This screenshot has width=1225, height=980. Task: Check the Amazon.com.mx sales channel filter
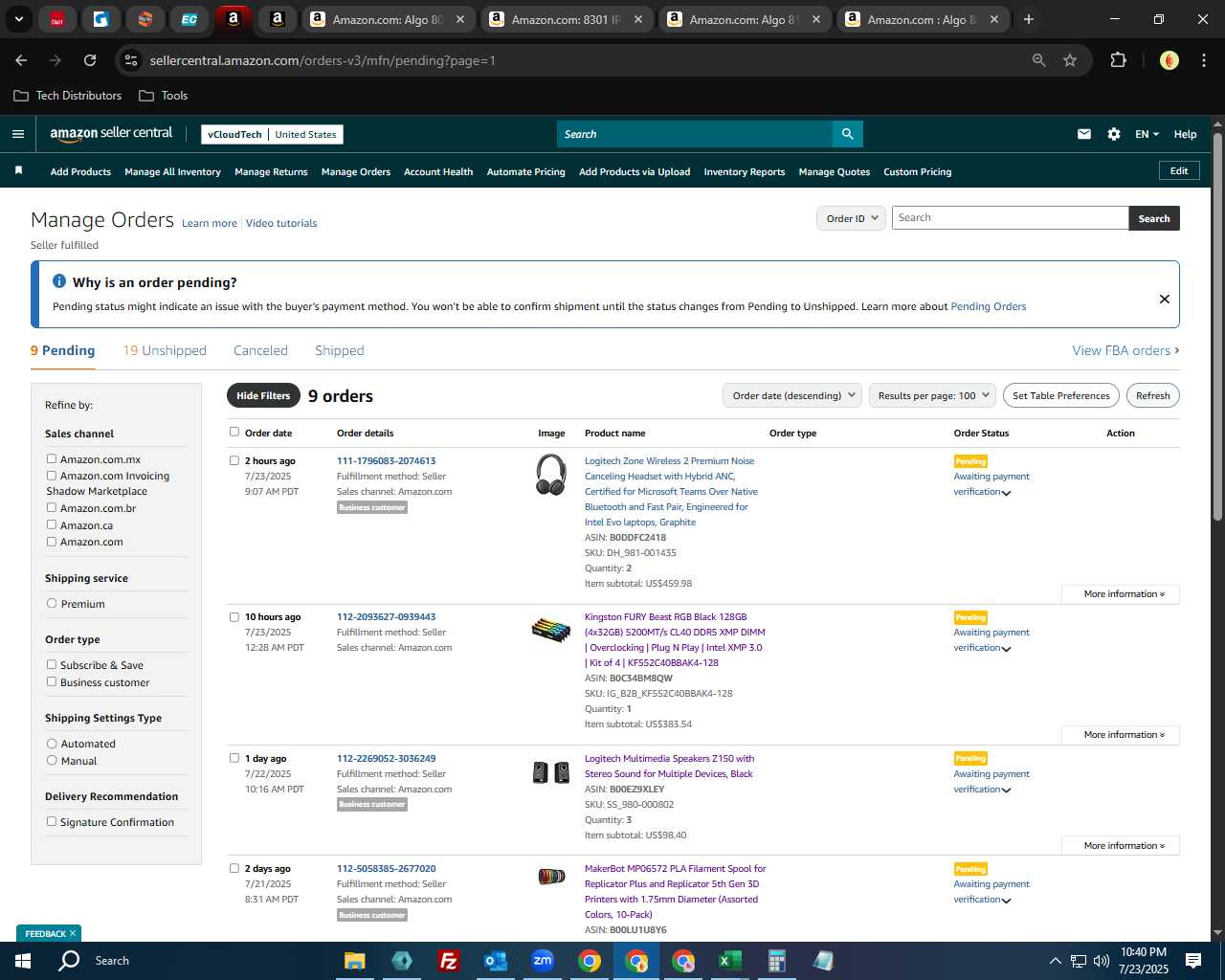(x=52, y=459)
